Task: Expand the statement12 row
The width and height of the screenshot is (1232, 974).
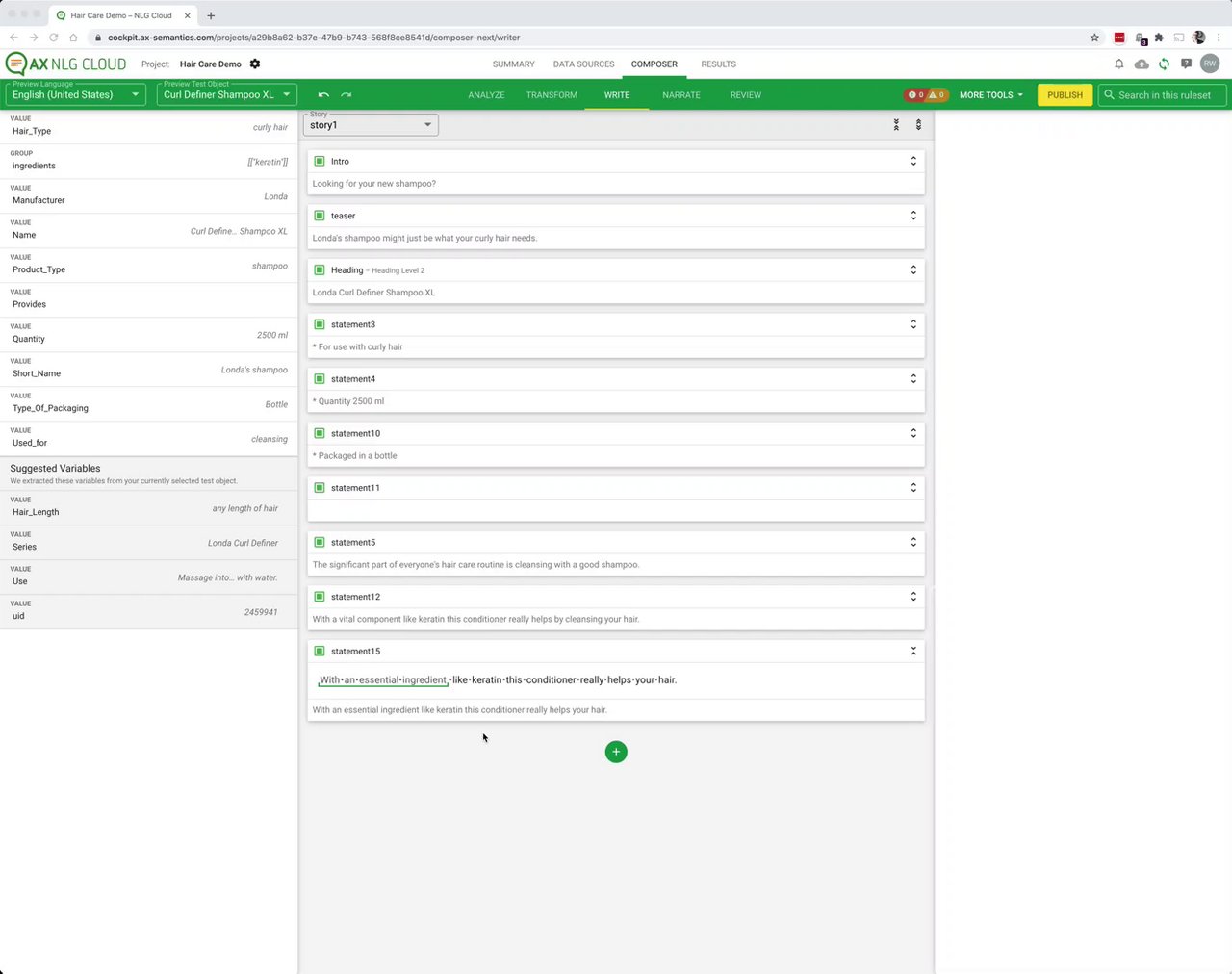Action: [x=913, y=597]
